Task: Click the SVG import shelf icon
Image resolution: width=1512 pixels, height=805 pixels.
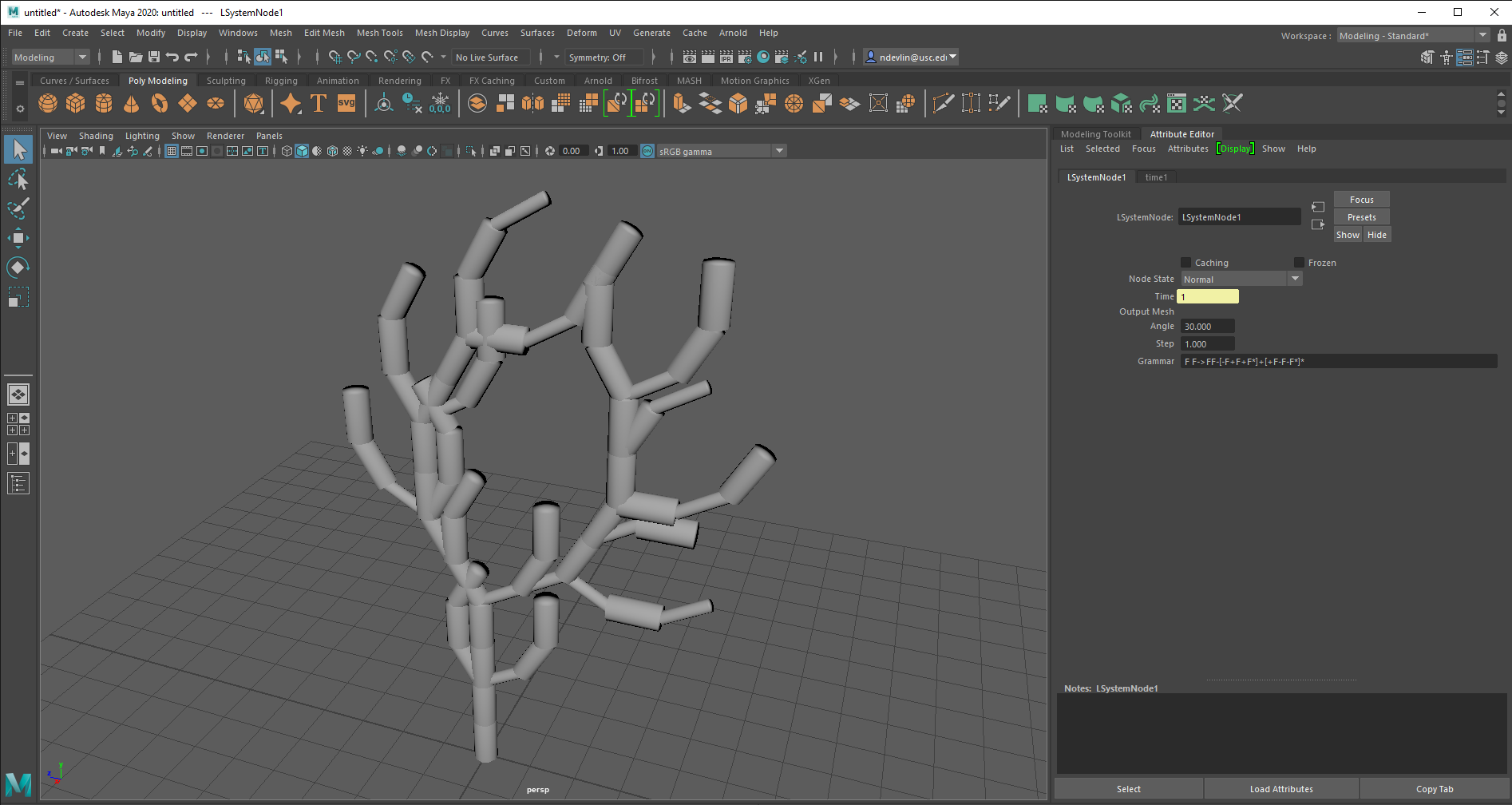Action: click(x=346, y=104)
